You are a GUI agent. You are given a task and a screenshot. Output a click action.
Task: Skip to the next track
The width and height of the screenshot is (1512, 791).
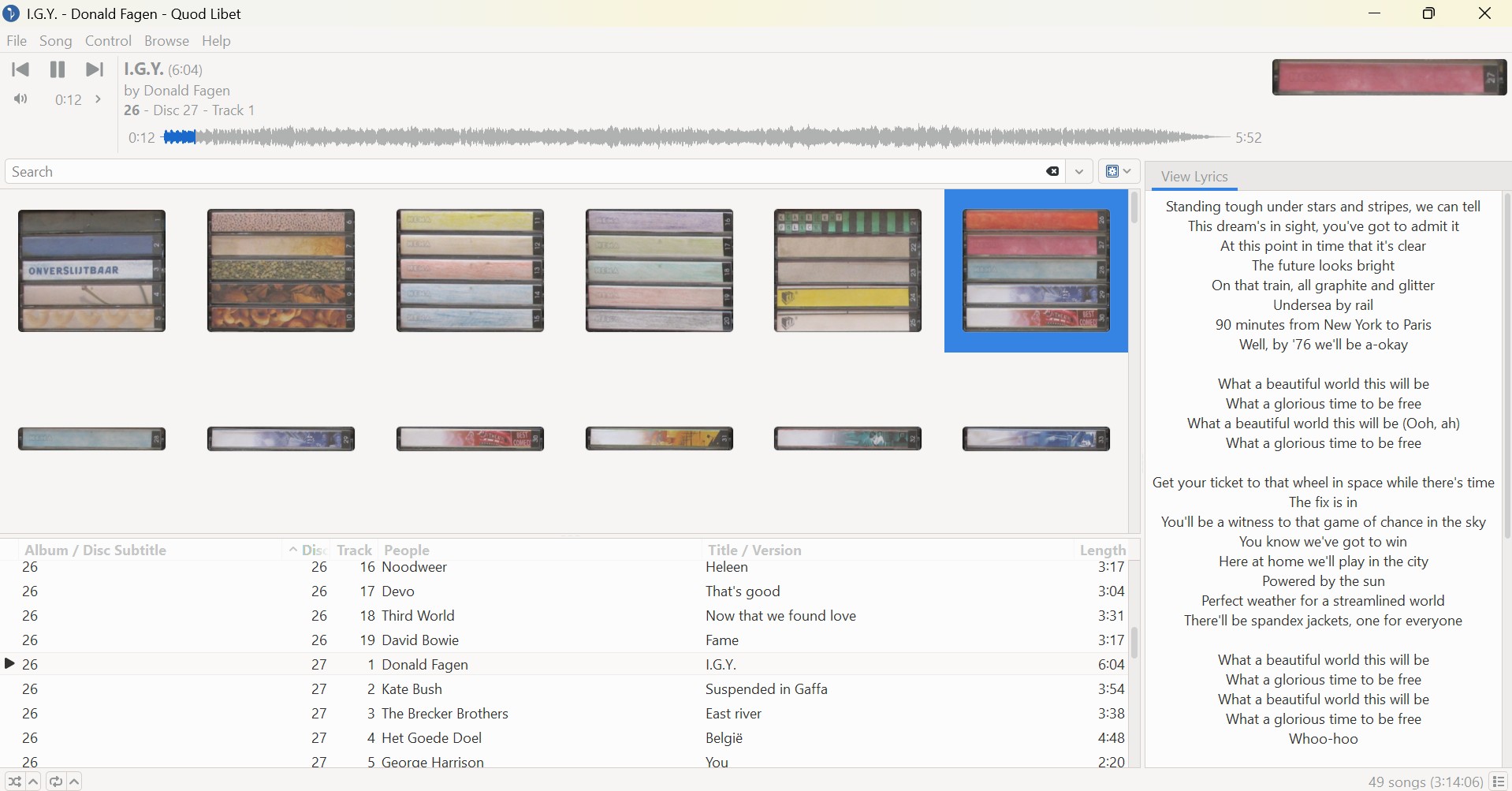pos(95,69)
